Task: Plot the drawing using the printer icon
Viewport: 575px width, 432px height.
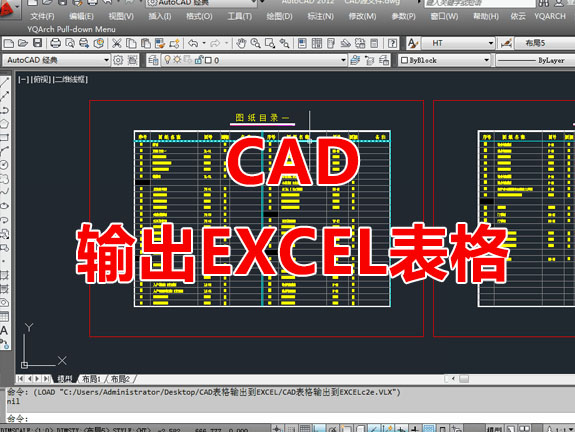Action: [x=55, y=43]
